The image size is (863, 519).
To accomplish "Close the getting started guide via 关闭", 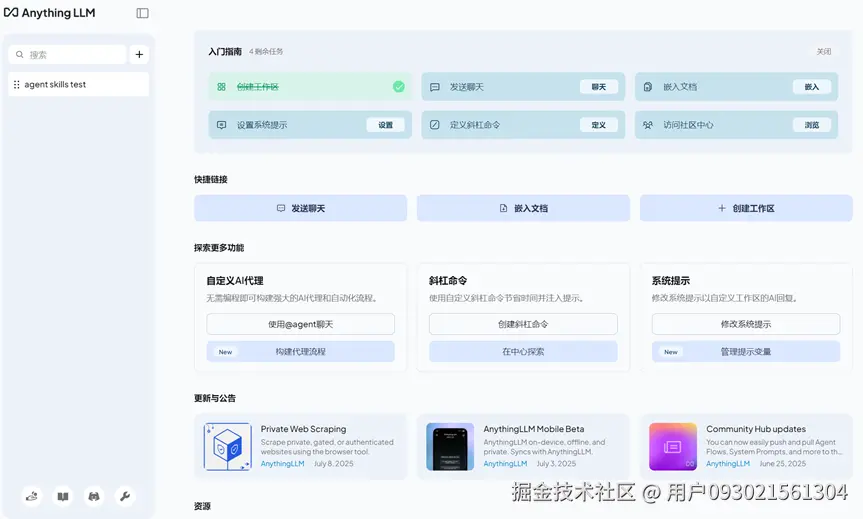I will tap(824, 51).
